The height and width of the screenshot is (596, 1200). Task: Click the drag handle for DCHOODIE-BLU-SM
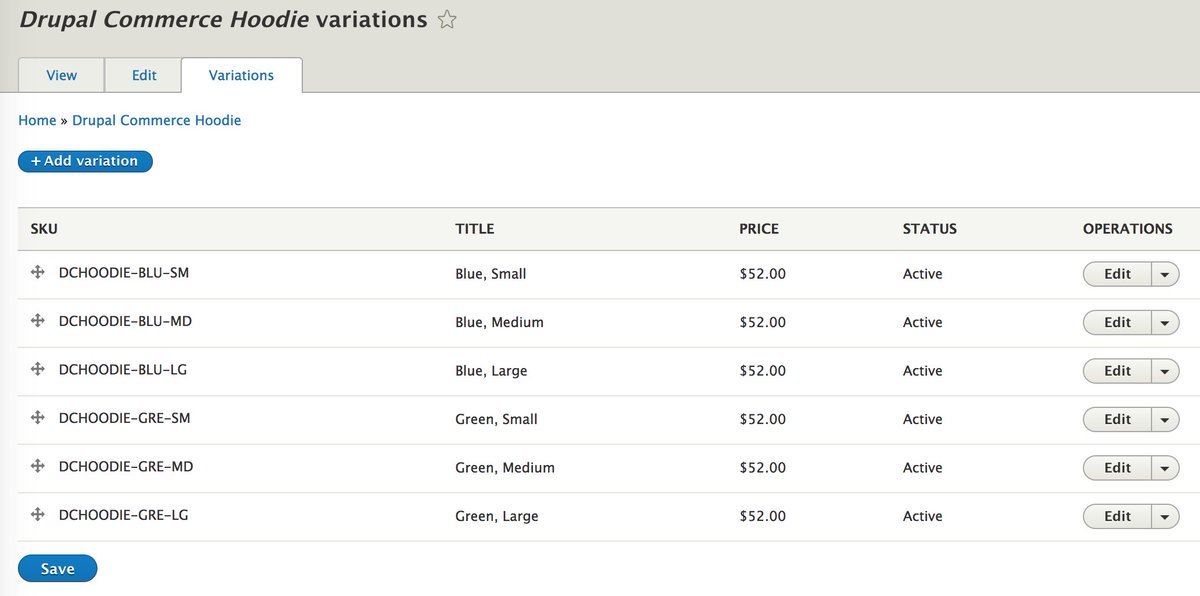click(38, 272)
